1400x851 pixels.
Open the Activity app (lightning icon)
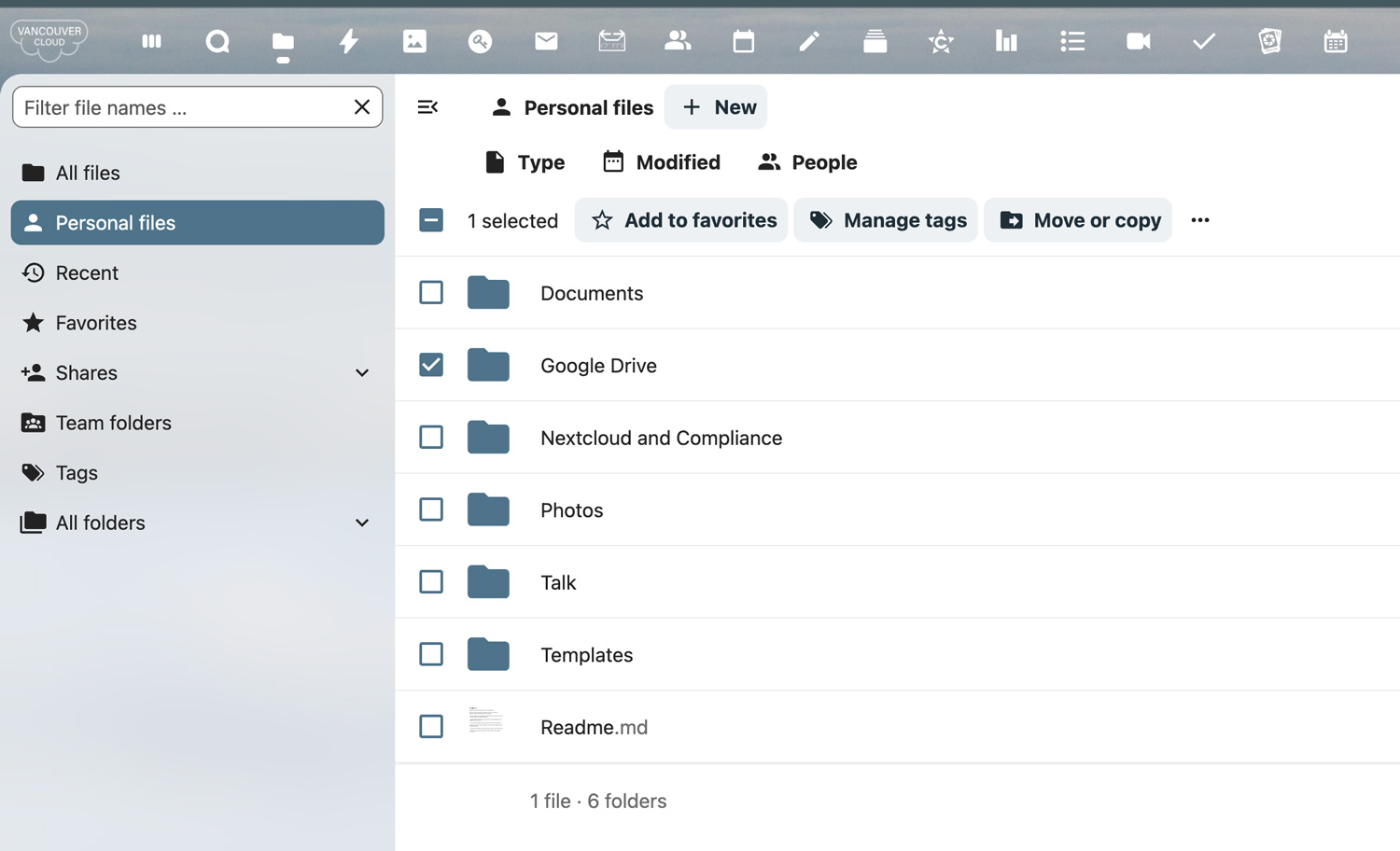pyautogui.click(x=348, y=41)
